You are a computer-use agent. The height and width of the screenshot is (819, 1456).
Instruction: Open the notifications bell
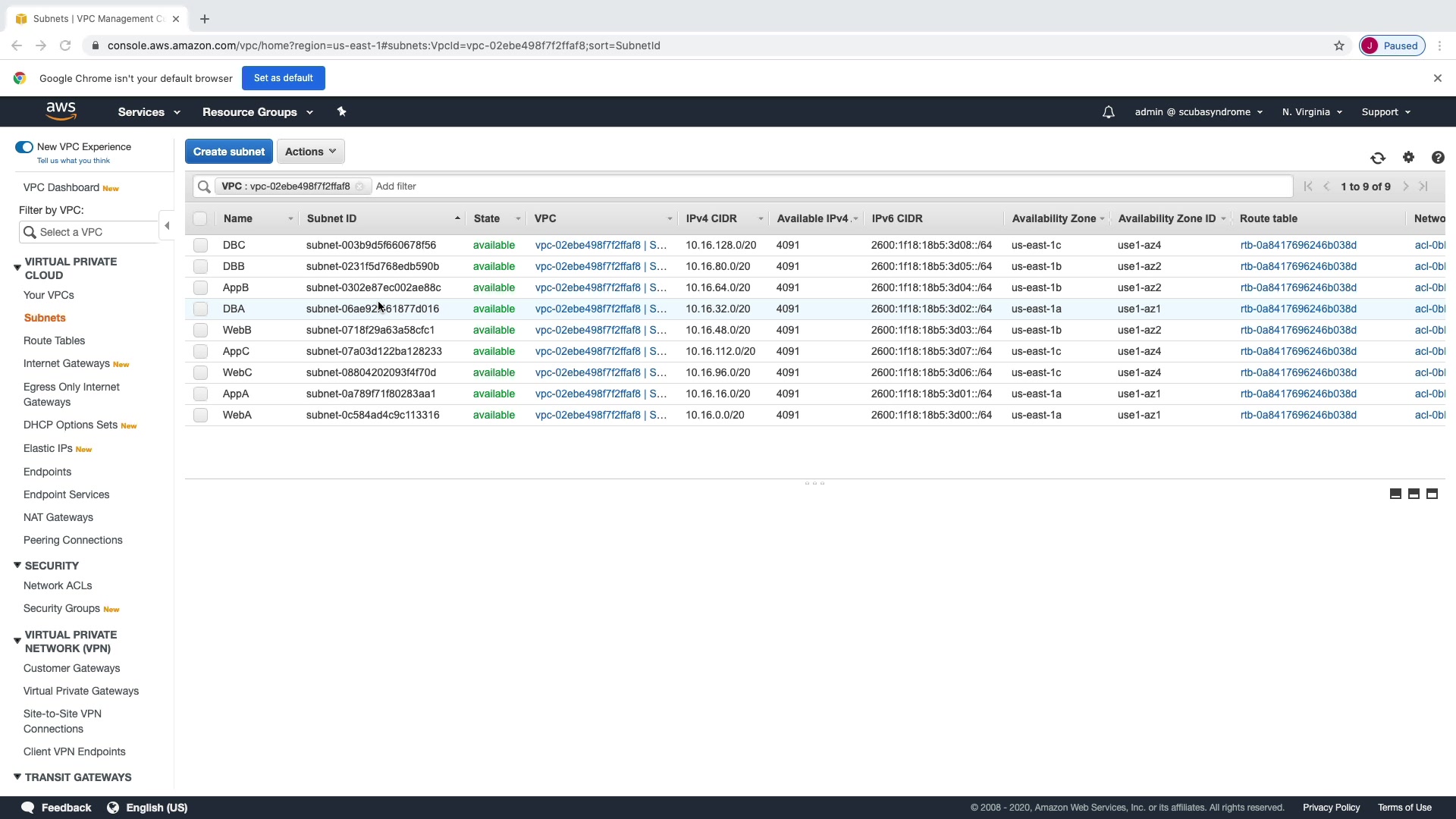point(1108,112)
